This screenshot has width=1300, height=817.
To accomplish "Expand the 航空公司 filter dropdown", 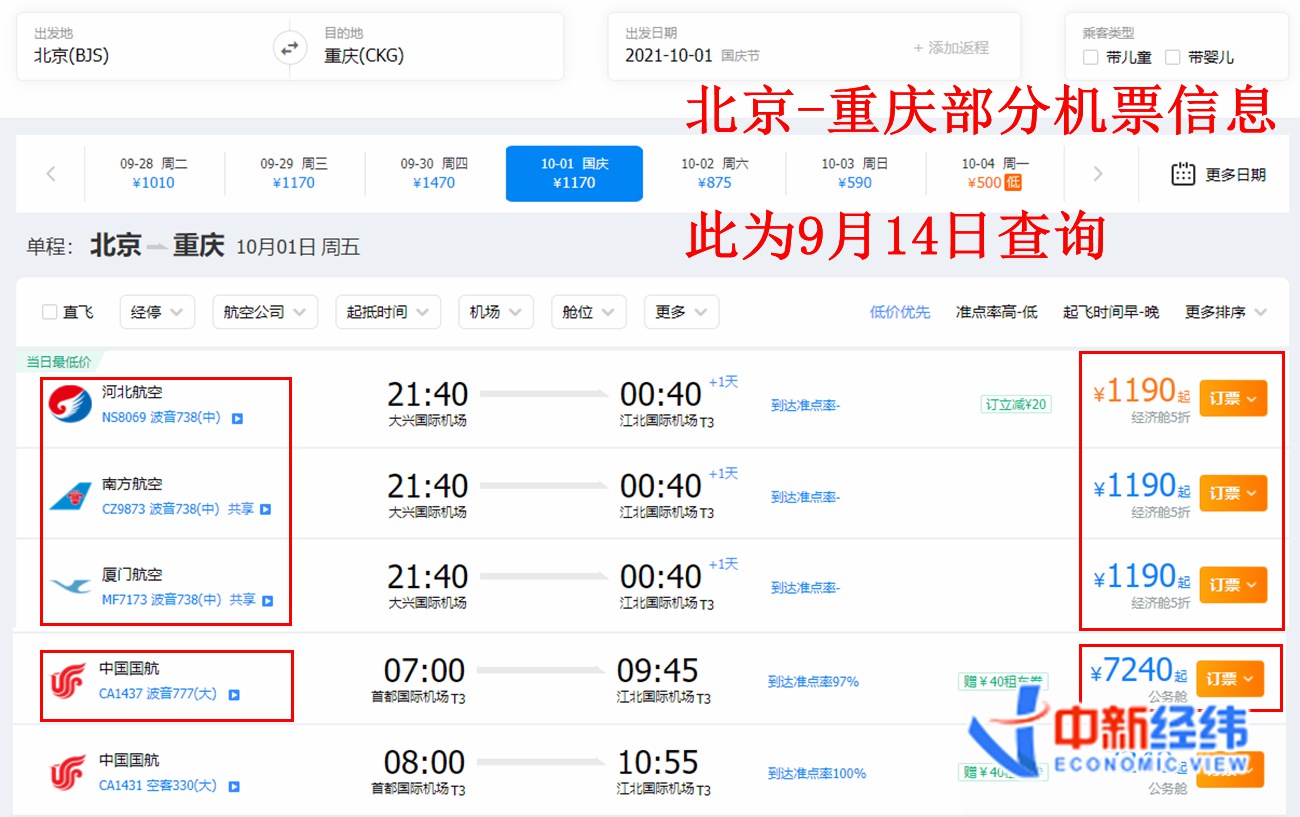I will (x=265, y=312).
